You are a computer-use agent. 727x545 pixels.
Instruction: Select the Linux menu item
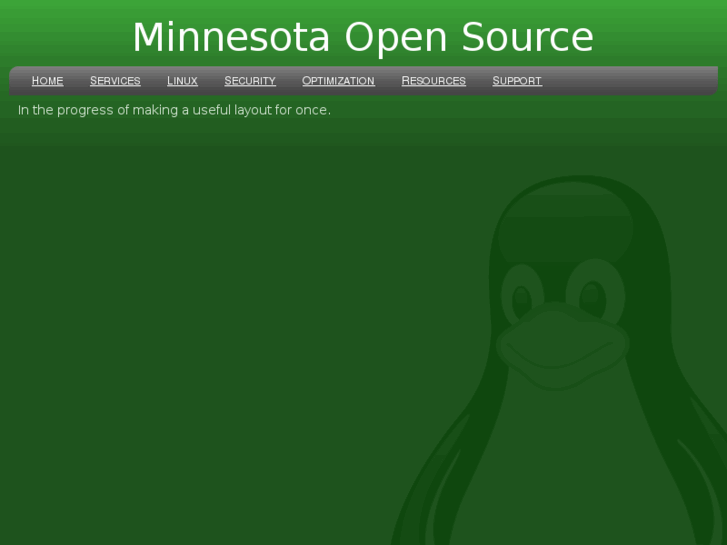[182, 81]
